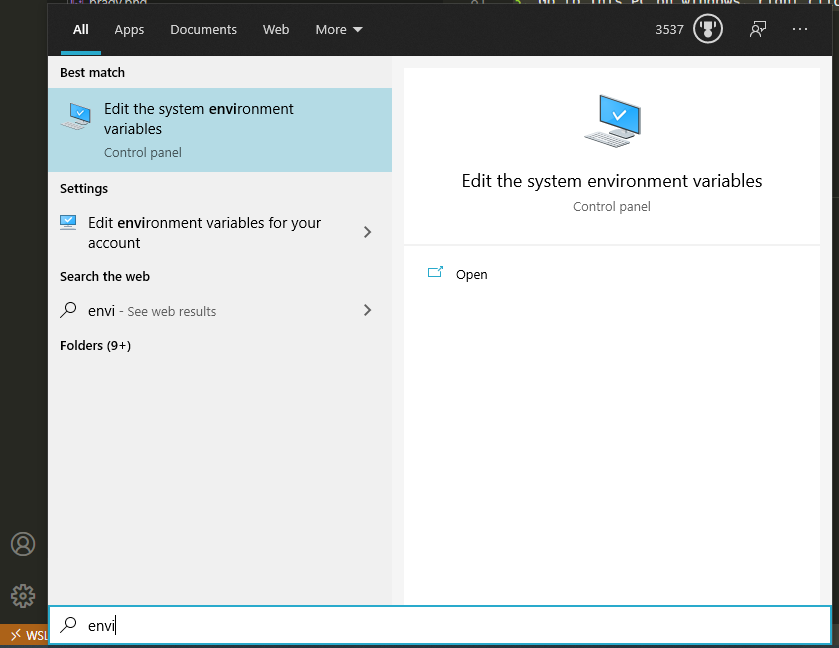Open Edit the system environment variables
Viewport: 839px width, 648px height.
tap(200, 119)
